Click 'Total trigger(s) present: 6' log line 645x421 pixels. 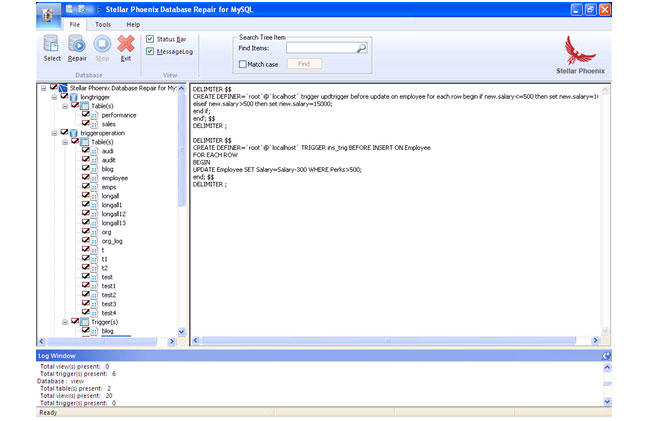coord(78,374)
